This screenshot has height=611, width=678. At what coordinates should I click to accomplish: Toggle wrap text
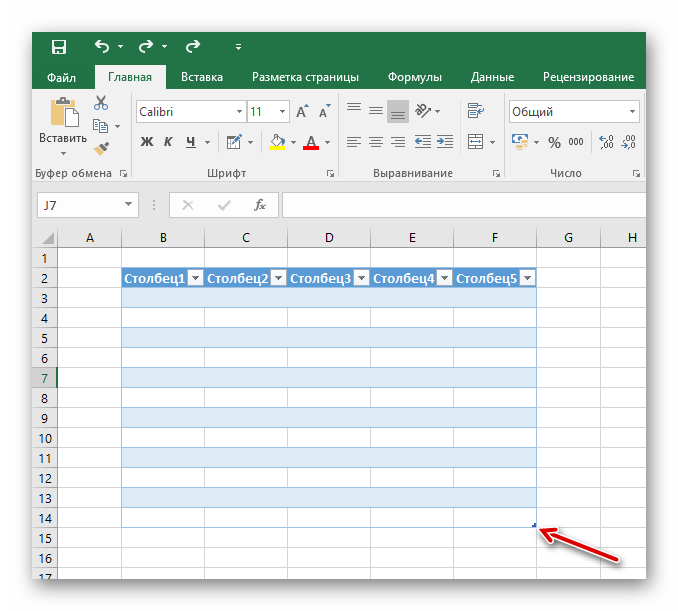(x=476, y=111)
